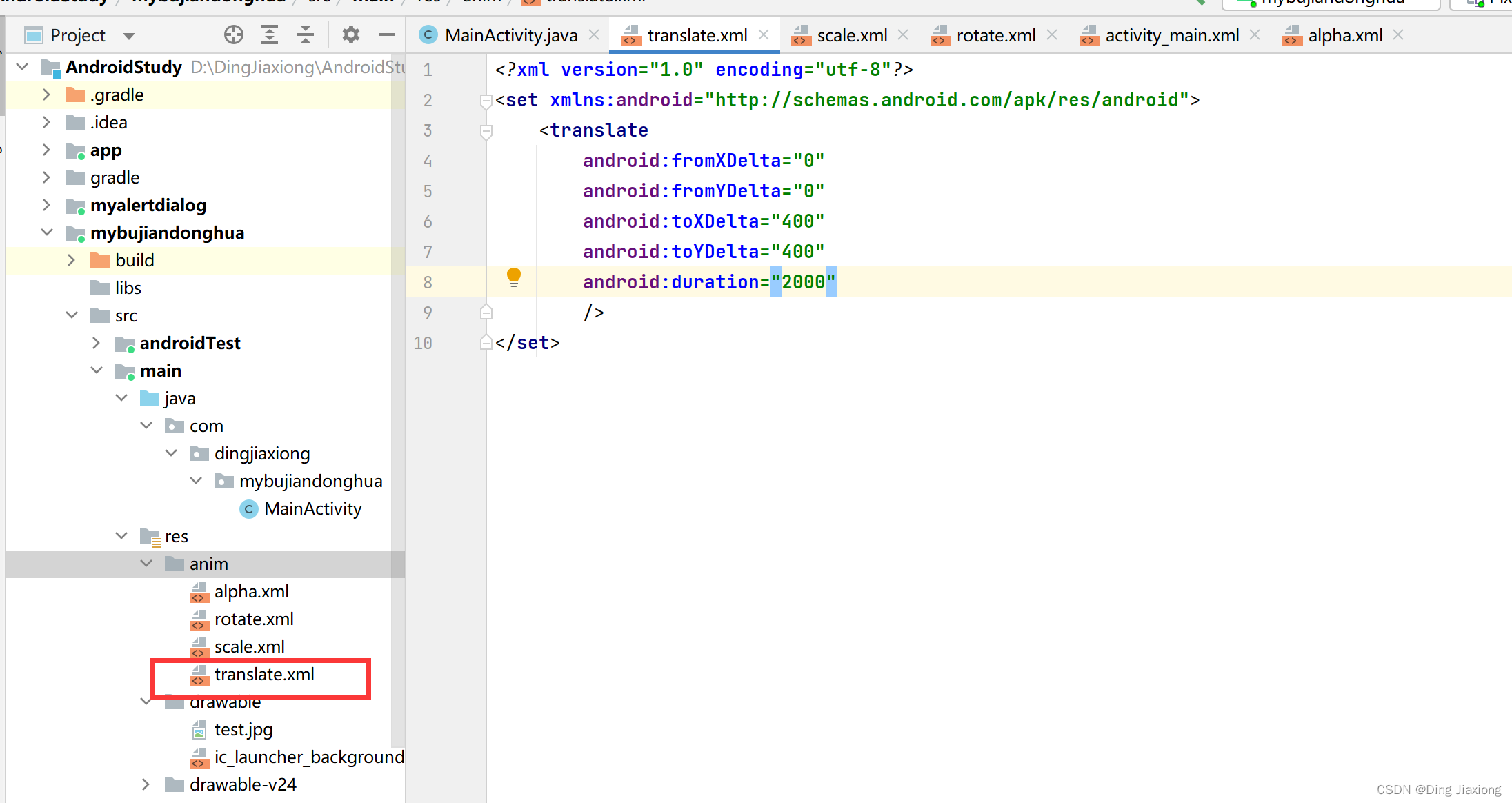
Task: Expand the myalertdialog module
Action: 47,205
